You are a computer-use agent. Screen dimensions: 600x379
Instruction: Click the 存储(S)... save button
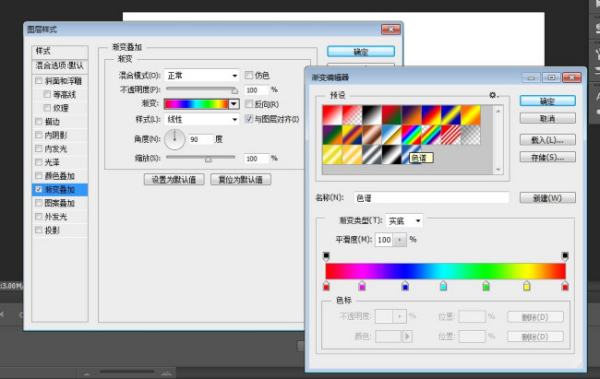pyautogui.click(x=548, y=157)
